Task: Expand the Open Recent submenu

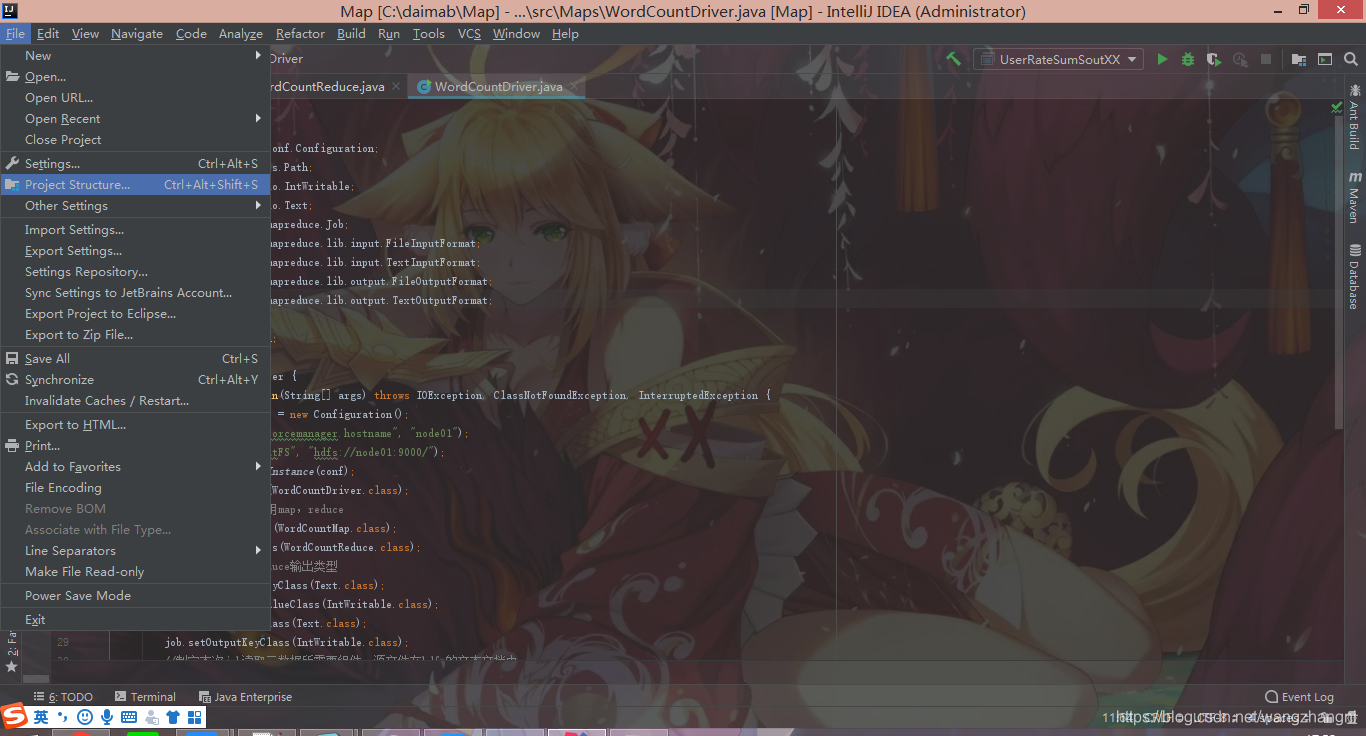Action: 135,119
